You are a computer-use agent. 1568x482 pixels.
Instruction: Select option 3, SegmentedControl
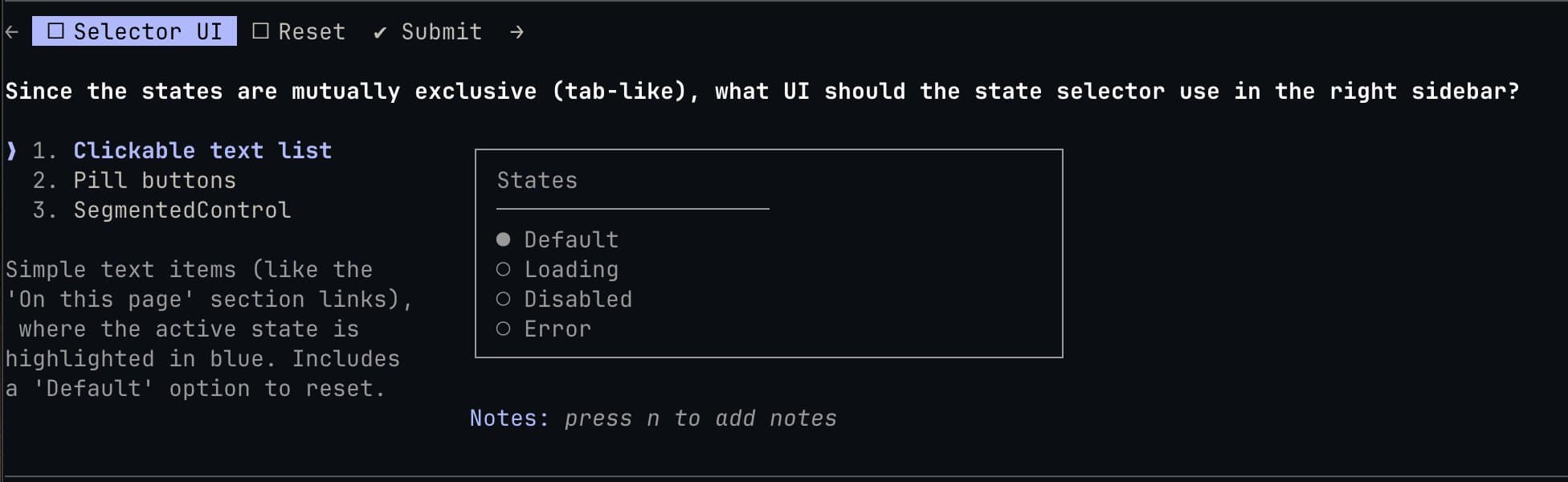click(x=181, y=209)
